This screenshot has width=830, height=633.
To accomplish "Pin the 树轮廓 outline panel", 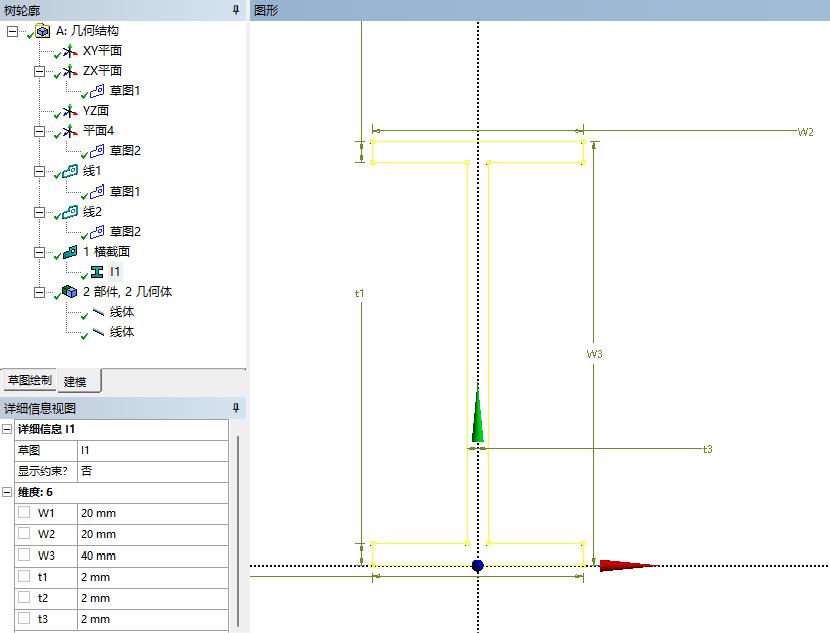I will coord(236,10).
